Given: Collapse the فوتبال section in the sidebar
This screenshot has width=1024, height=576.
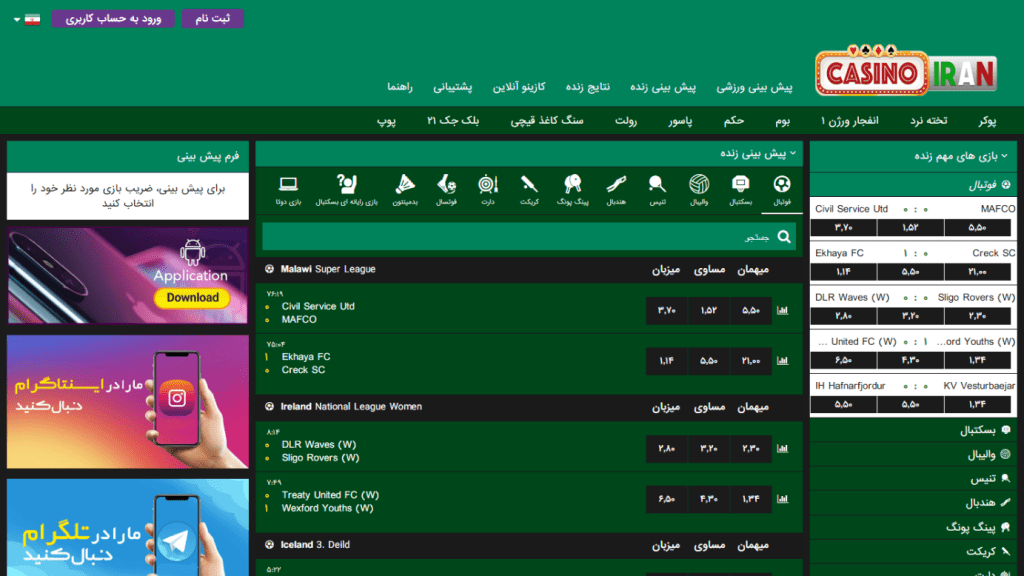Looking at the screenshot, I should click(x=913, y=185).
